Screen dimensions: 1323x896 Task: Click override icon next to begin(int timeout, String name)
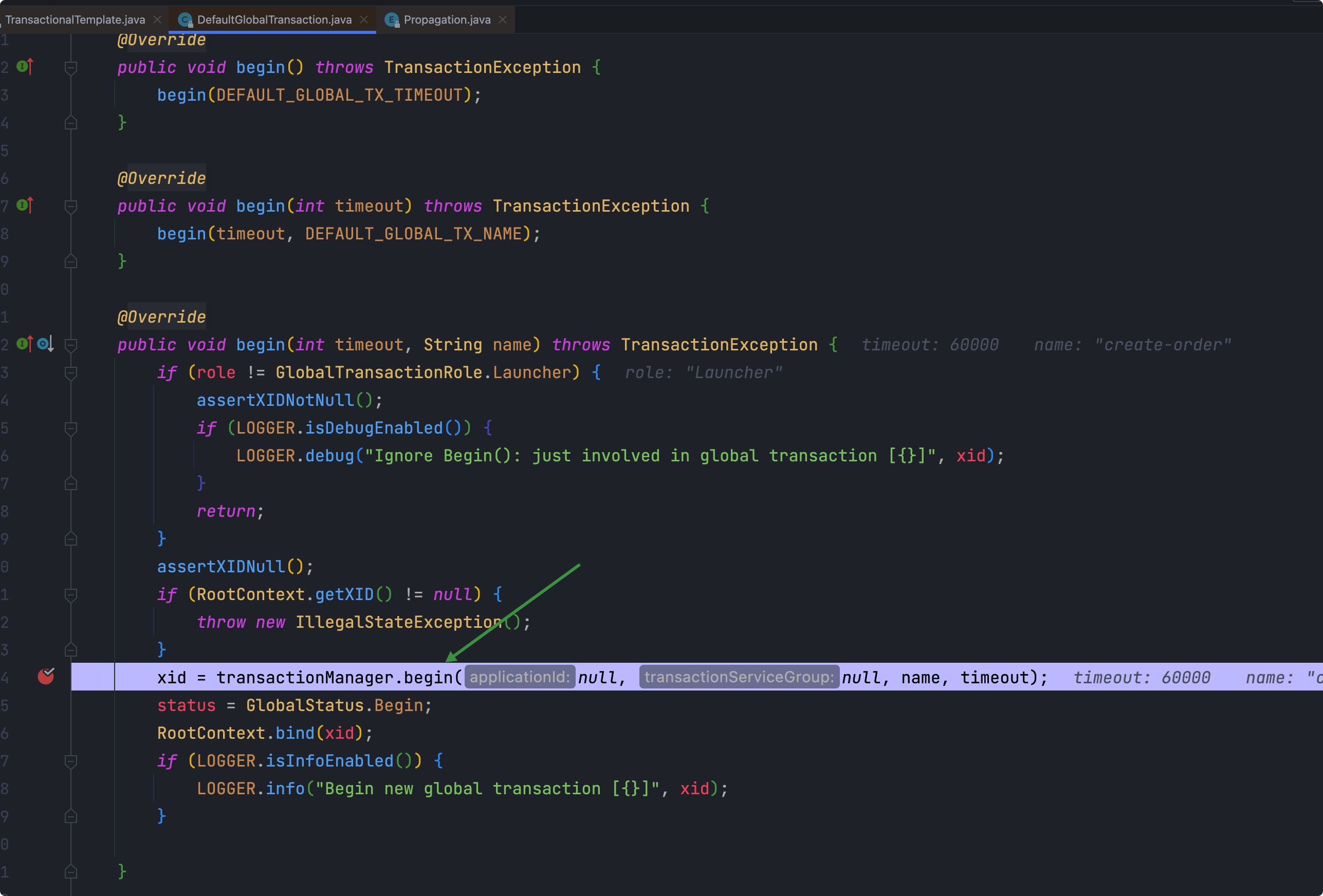pos(25,344)
